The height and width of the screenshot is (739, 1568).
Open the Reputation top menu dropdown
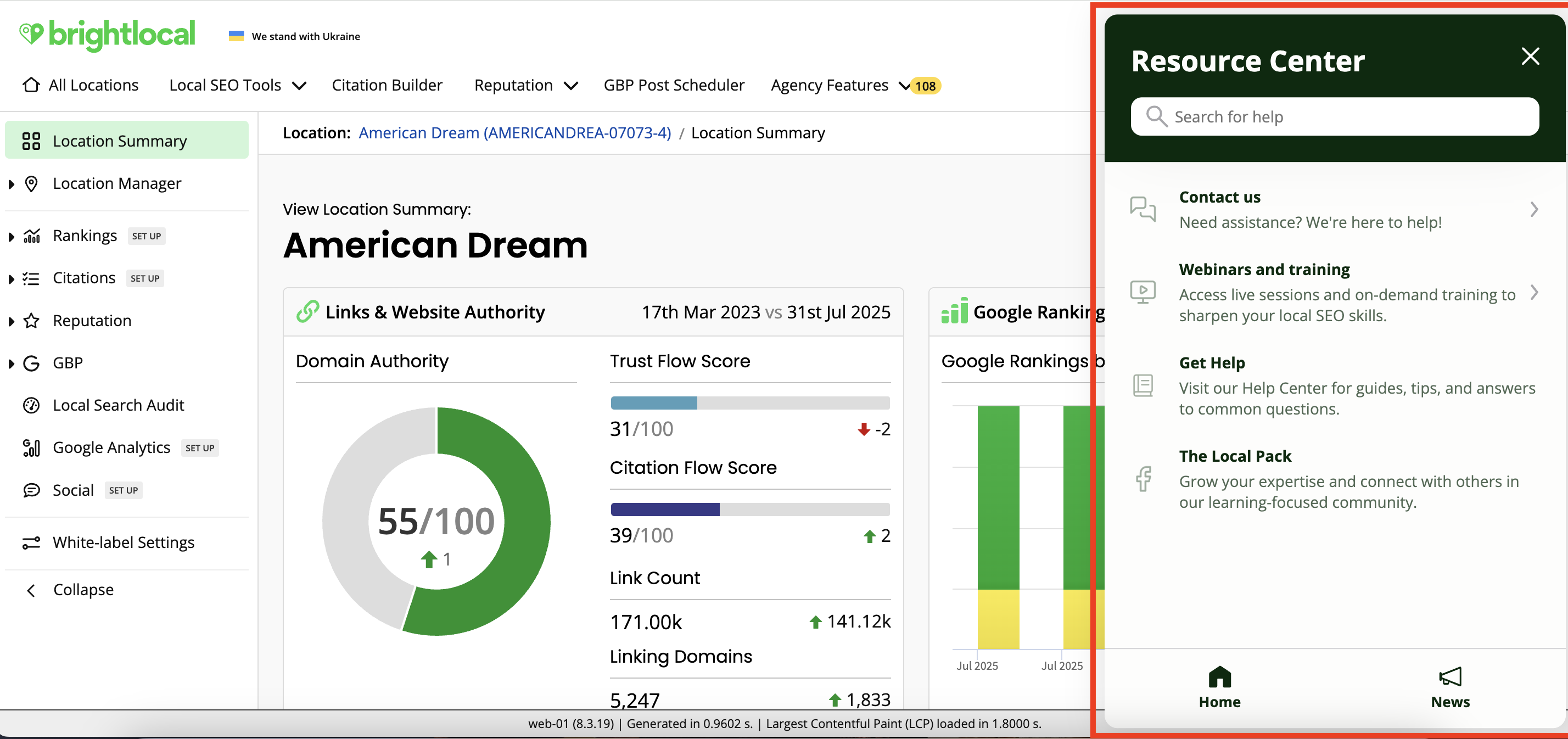(526, 85)
